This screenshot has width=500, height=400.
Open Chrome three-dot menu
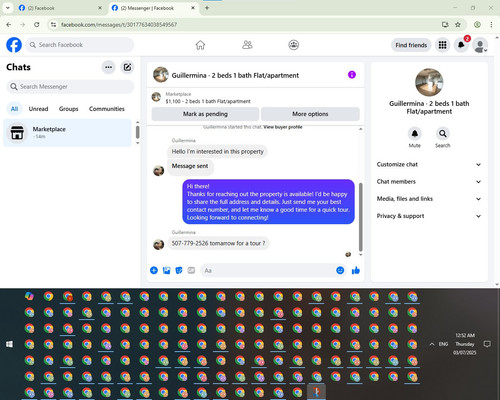coord(491,24)
